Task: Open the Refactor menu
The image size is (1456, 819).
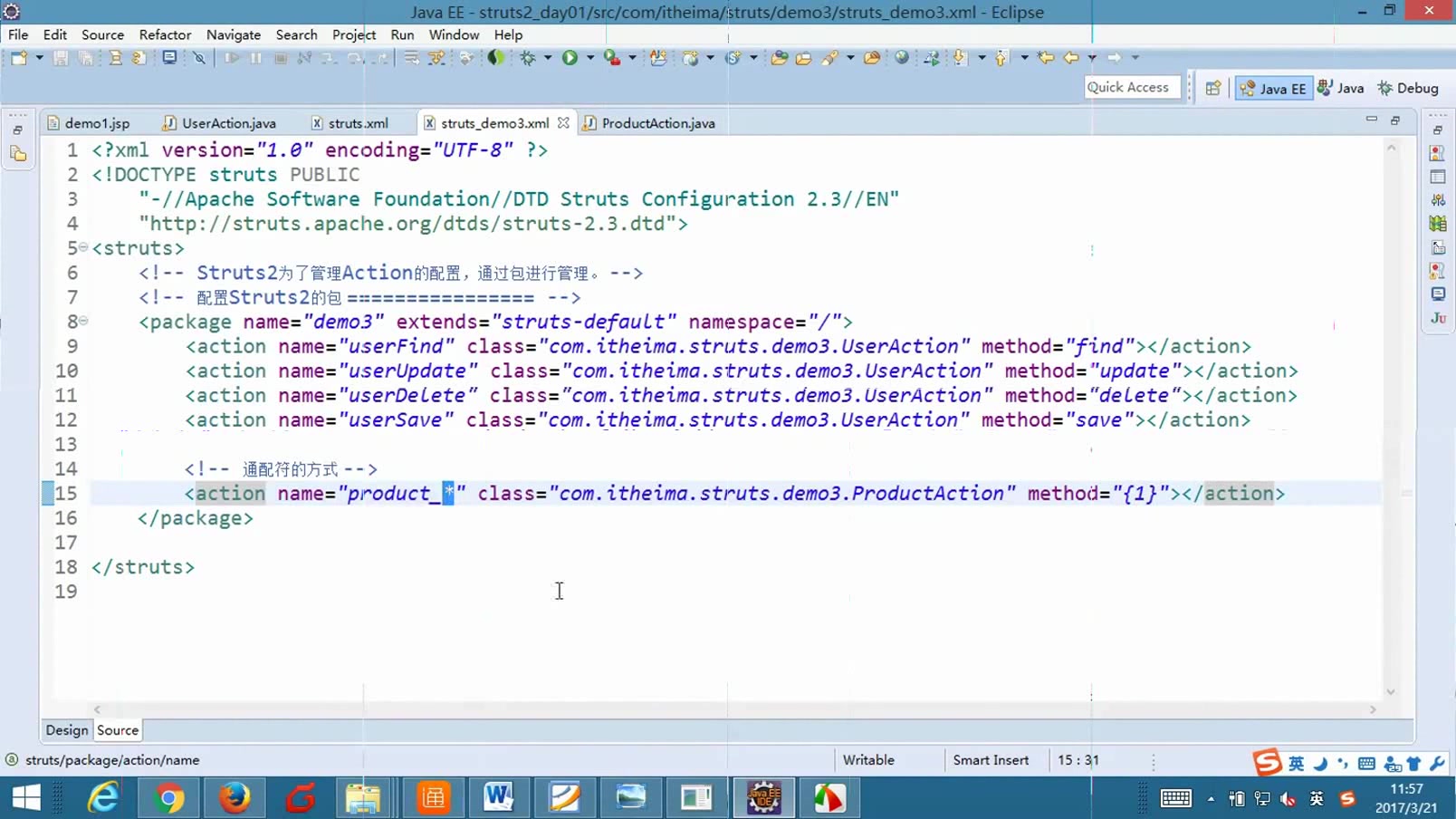Action: pyautogui.click(x=165, y=34)
